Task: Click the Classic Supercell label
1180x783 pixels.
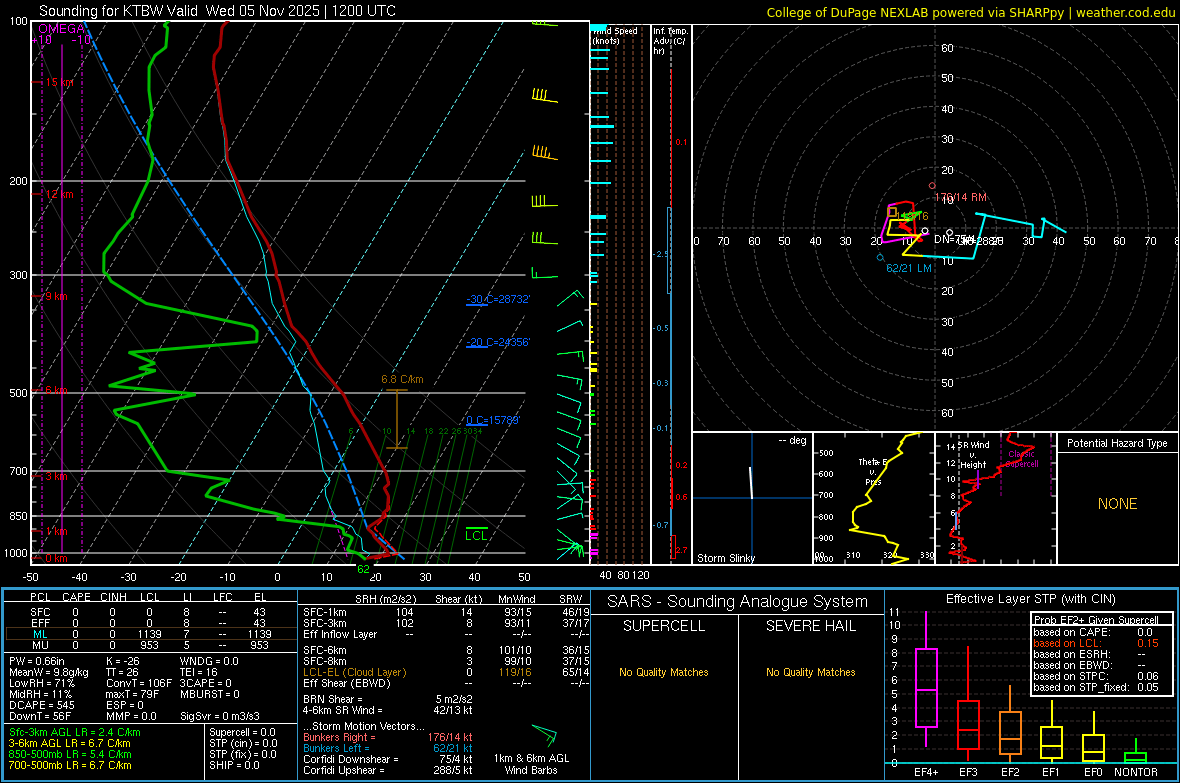Action: click(1021, 459)
